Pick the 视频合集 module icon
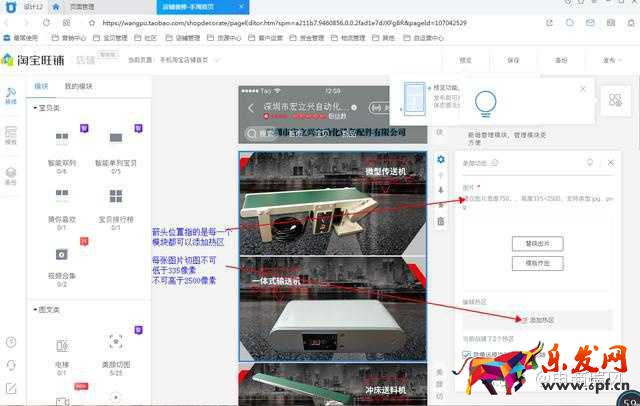 (x=62, y=255)
